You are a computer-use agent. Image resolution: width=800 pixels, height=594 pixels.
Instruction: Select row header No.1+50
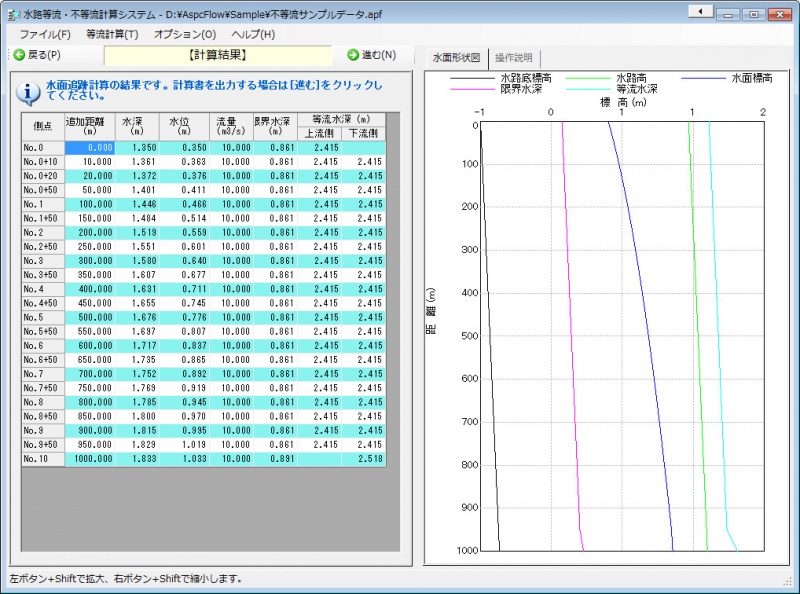pos(43,218)
